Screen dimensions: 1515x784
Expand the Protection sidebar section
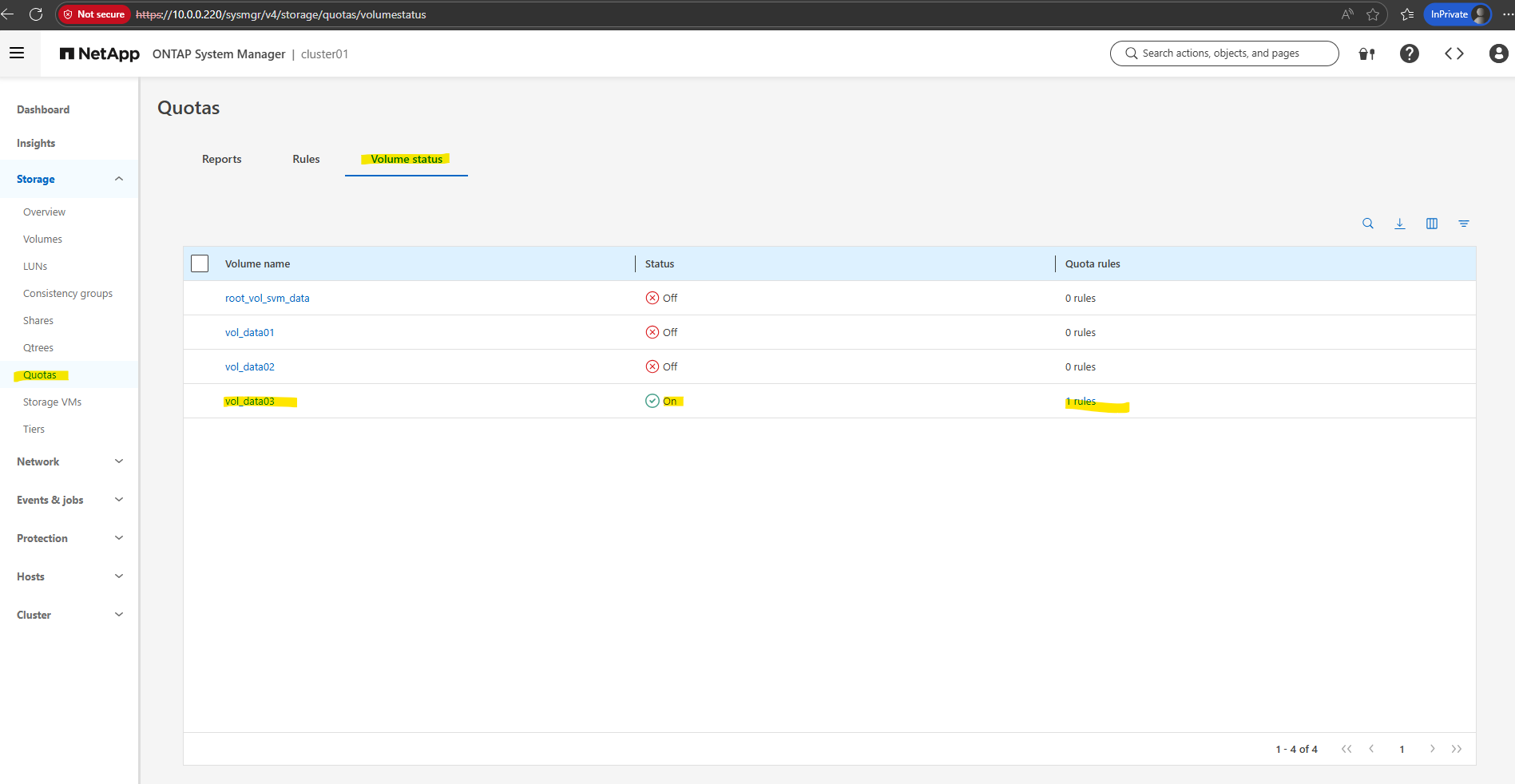point(119,538)
